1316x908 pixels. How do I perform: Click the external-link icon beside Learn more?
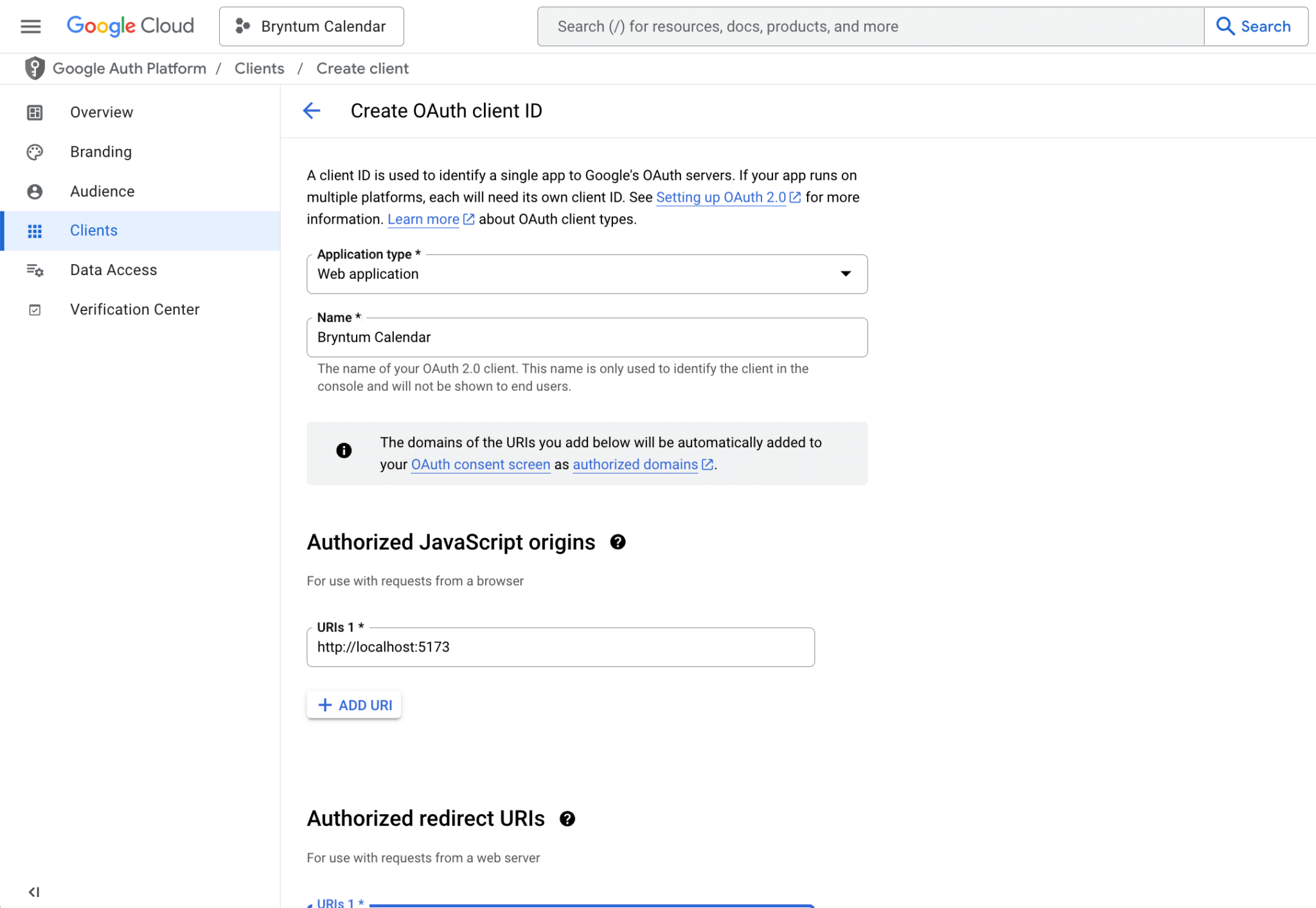click(x=469, y=219)
